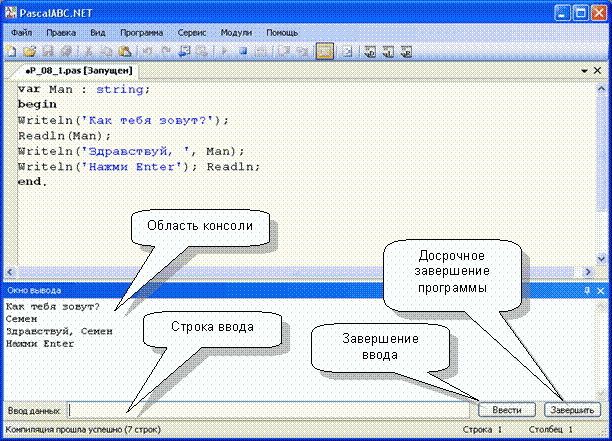Toggle the highlighted output window toolbar button

point(325,51)
